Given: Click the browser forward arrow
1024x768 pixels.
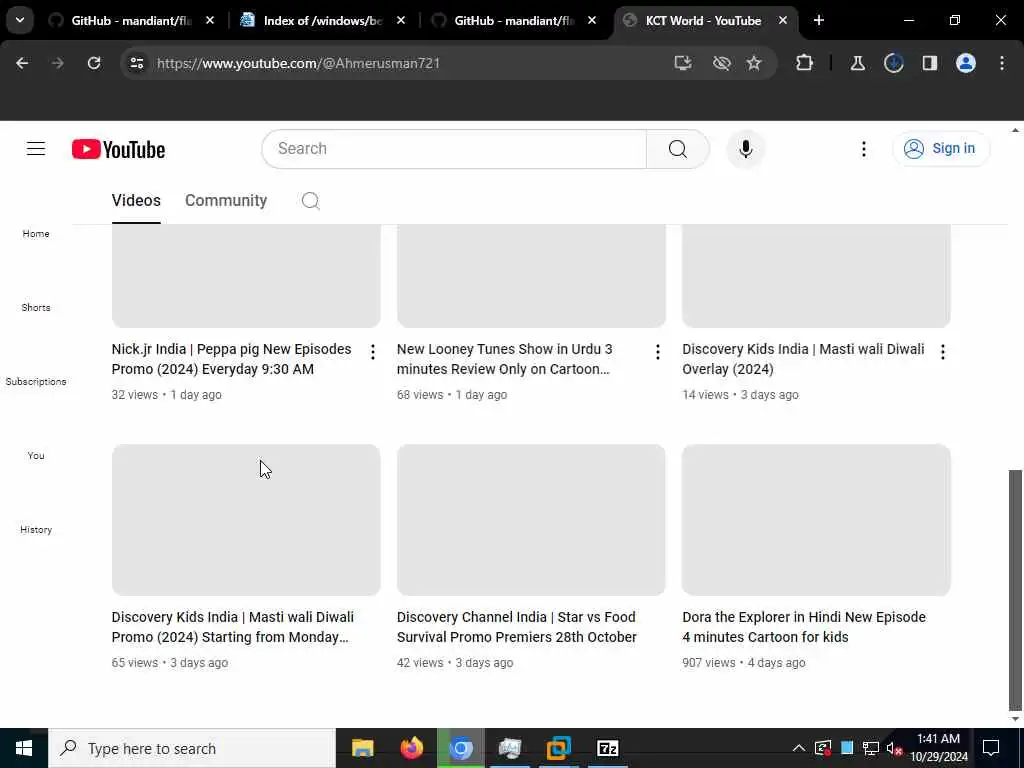Looking at the screenshot, I should click(x=58, y=63).
